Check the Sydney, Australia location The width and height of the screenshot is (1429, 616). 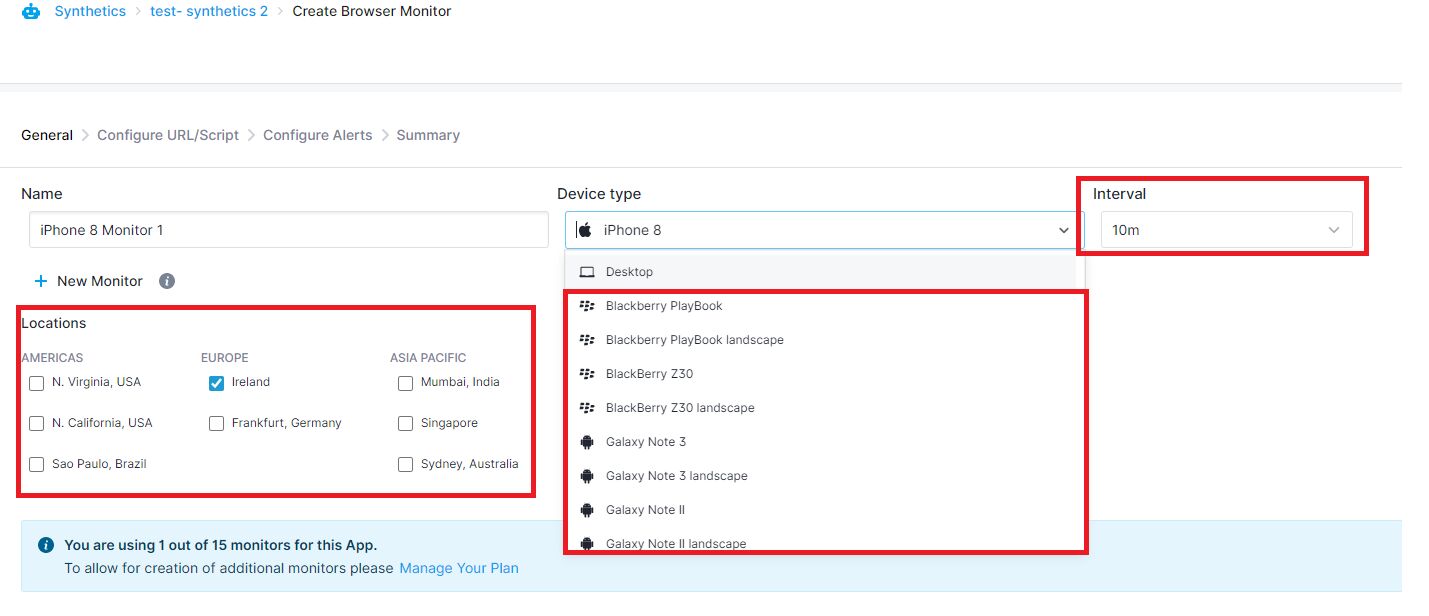coord(405,465)
